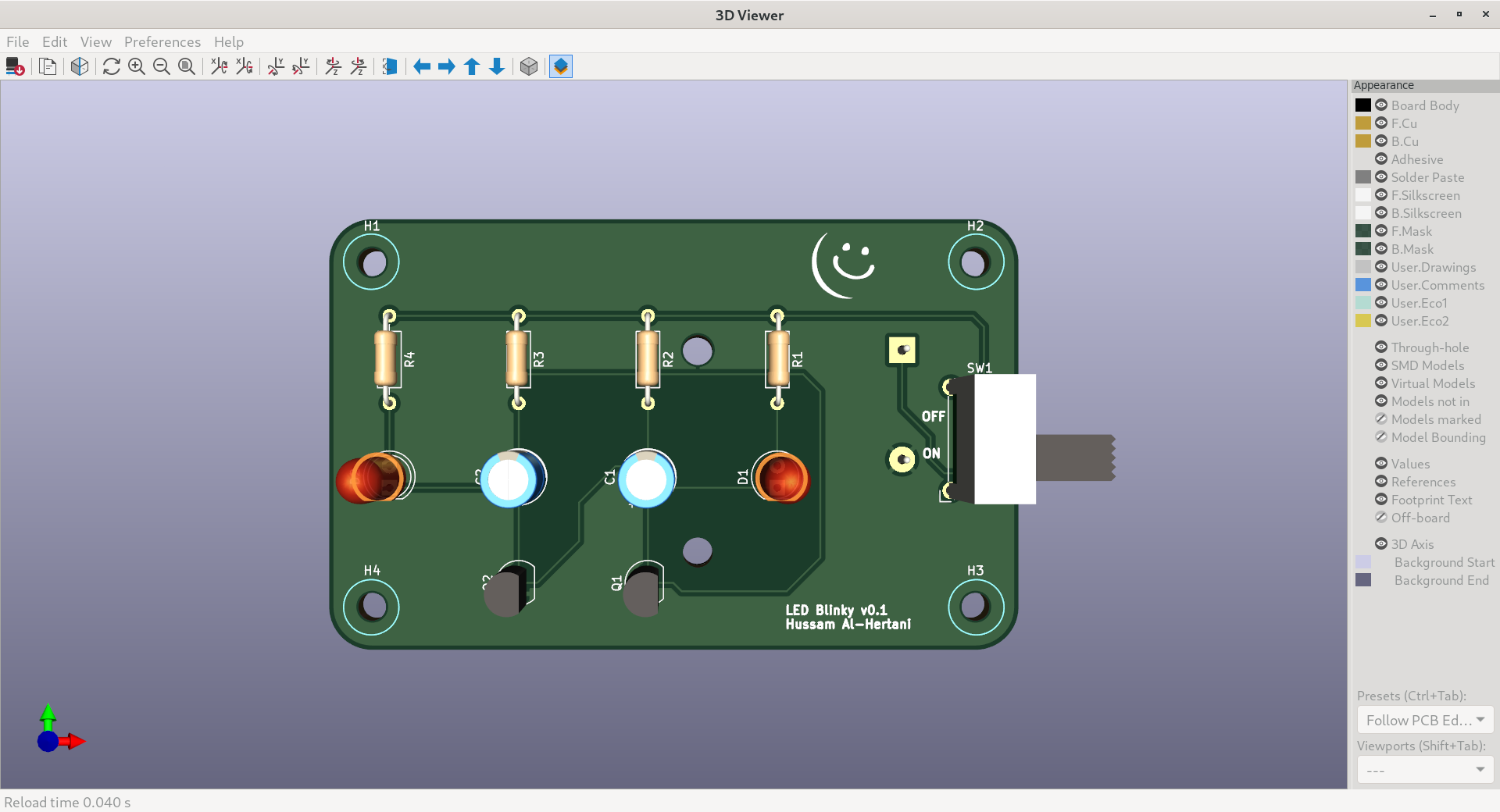
Task: Open the Presets dropdown Follow PCB Editor
Action: pos(1425,720)
